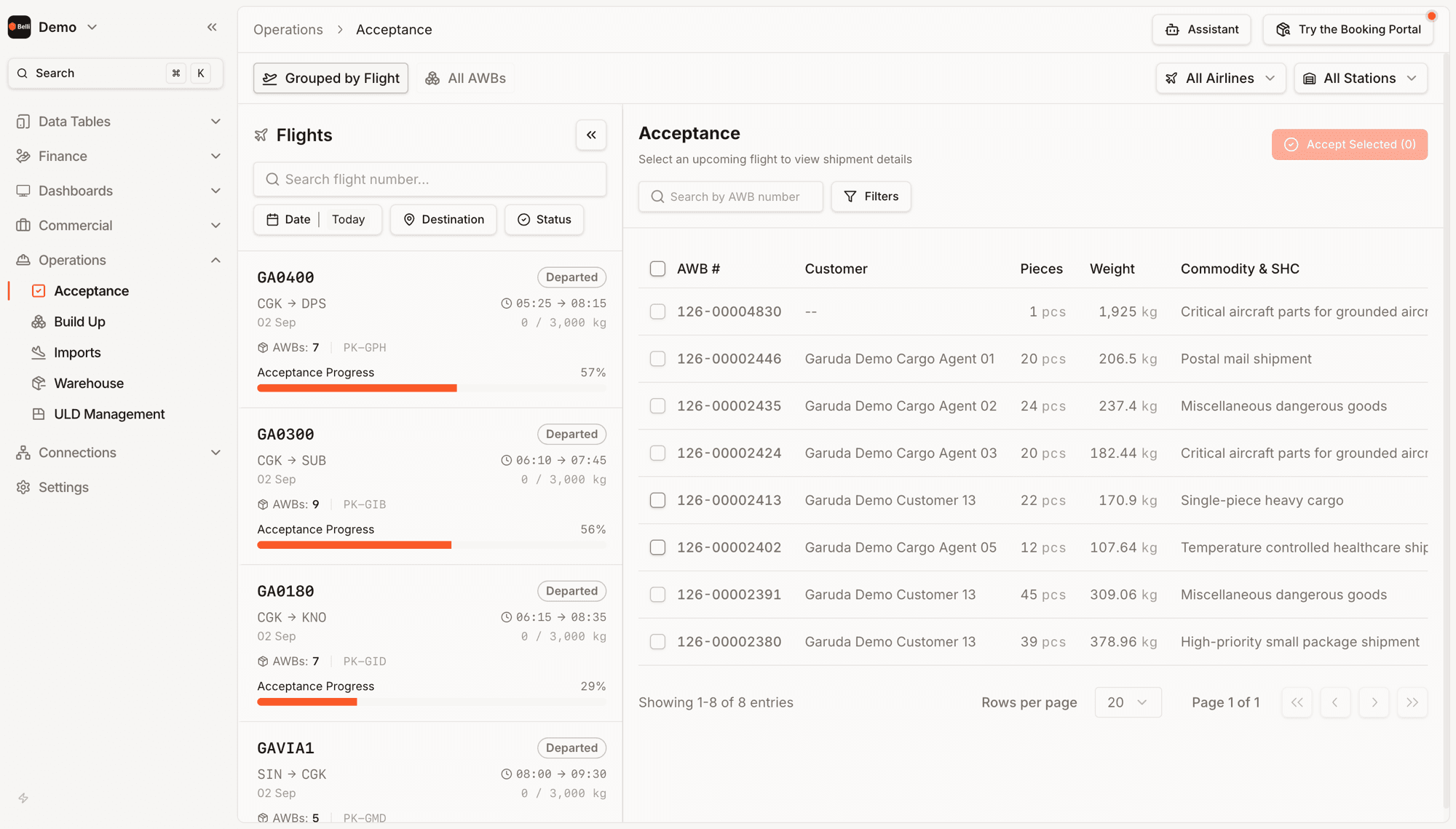The height and width of the screenshot is (829, 1456).
Task: Open the All Airlines dropdown
Action: click(x=1220, y=79)
